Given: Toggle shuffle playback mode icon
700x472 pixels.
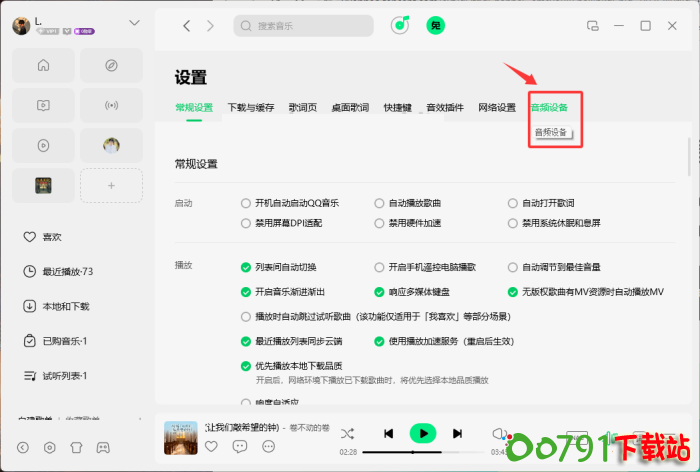Looking at the screenshot, I should tap(347, 433).
